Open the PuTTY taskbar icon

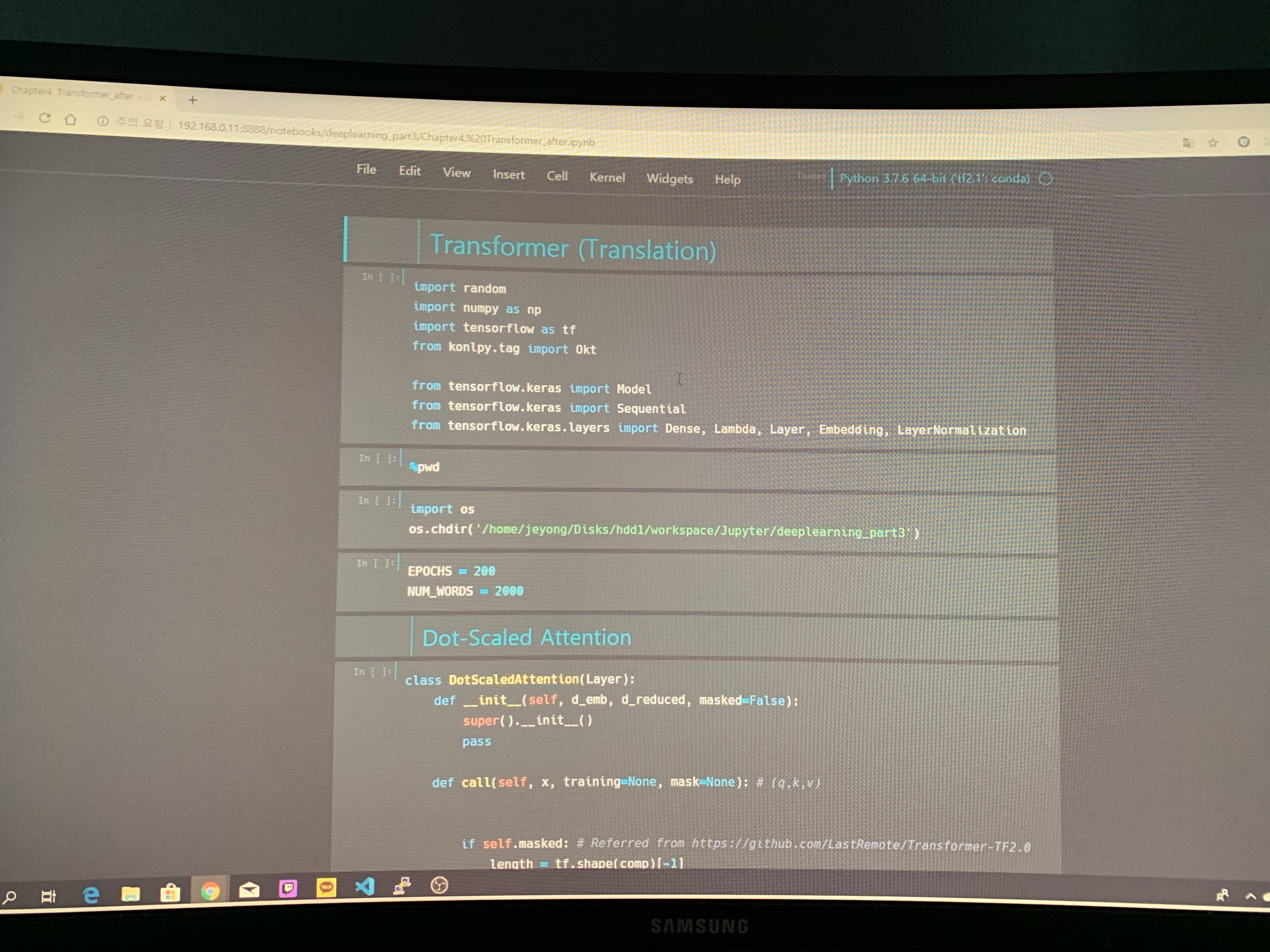[x=402, y=886]
